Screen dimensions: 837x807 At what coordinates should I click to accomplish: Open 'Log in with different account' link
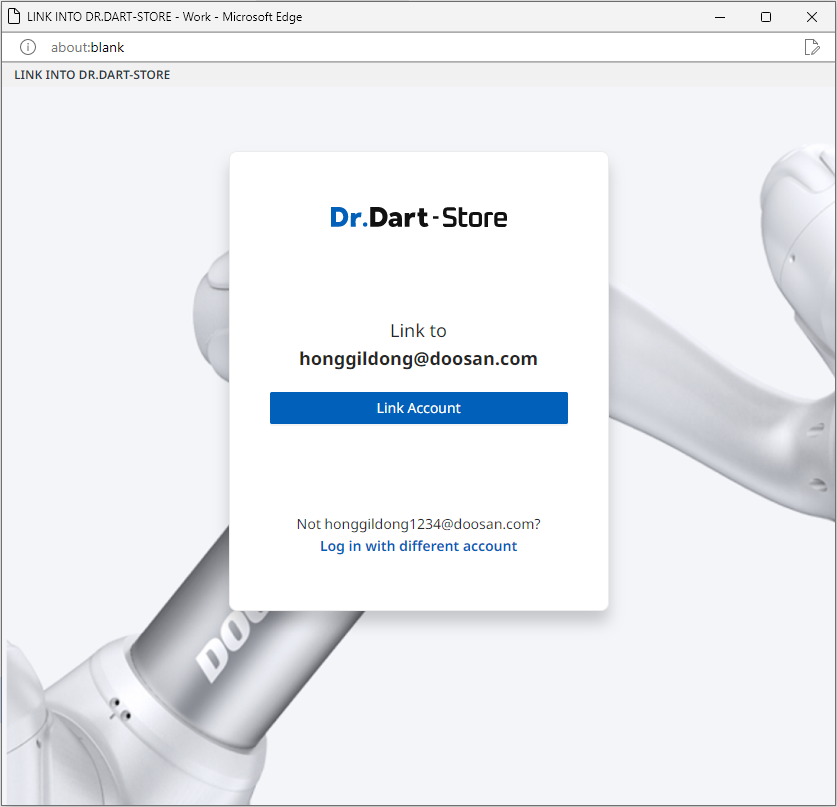click(418, 546)
